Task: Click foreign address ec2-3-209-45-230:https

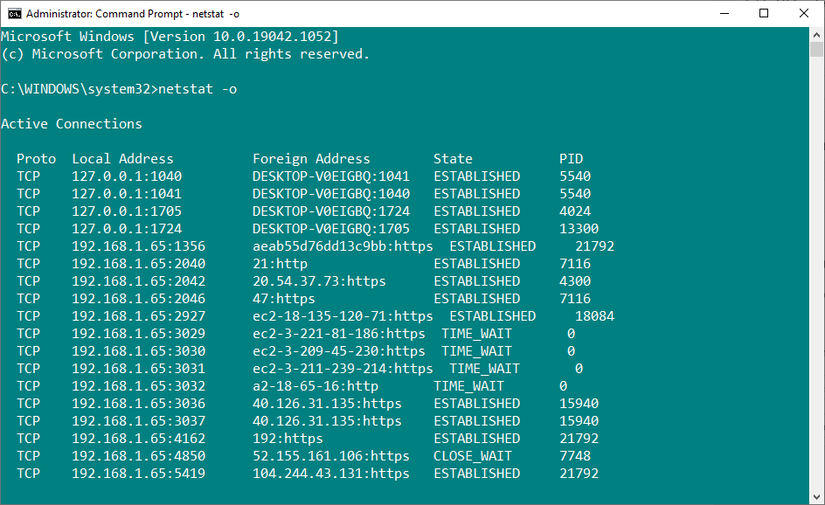Action: coord(339,351)
